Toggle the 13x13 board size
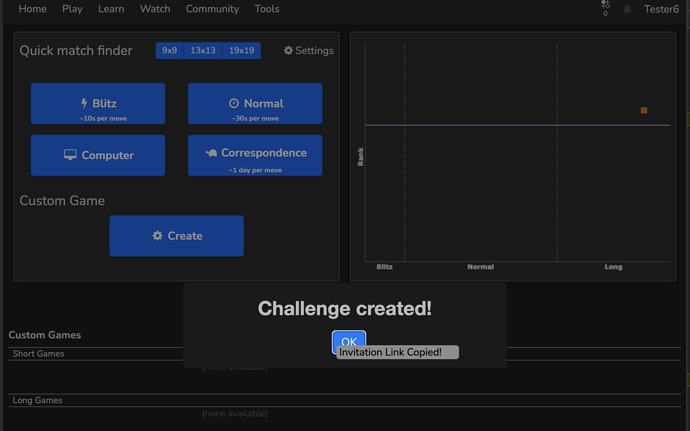 pyautogui.click(x=203, y=51)
